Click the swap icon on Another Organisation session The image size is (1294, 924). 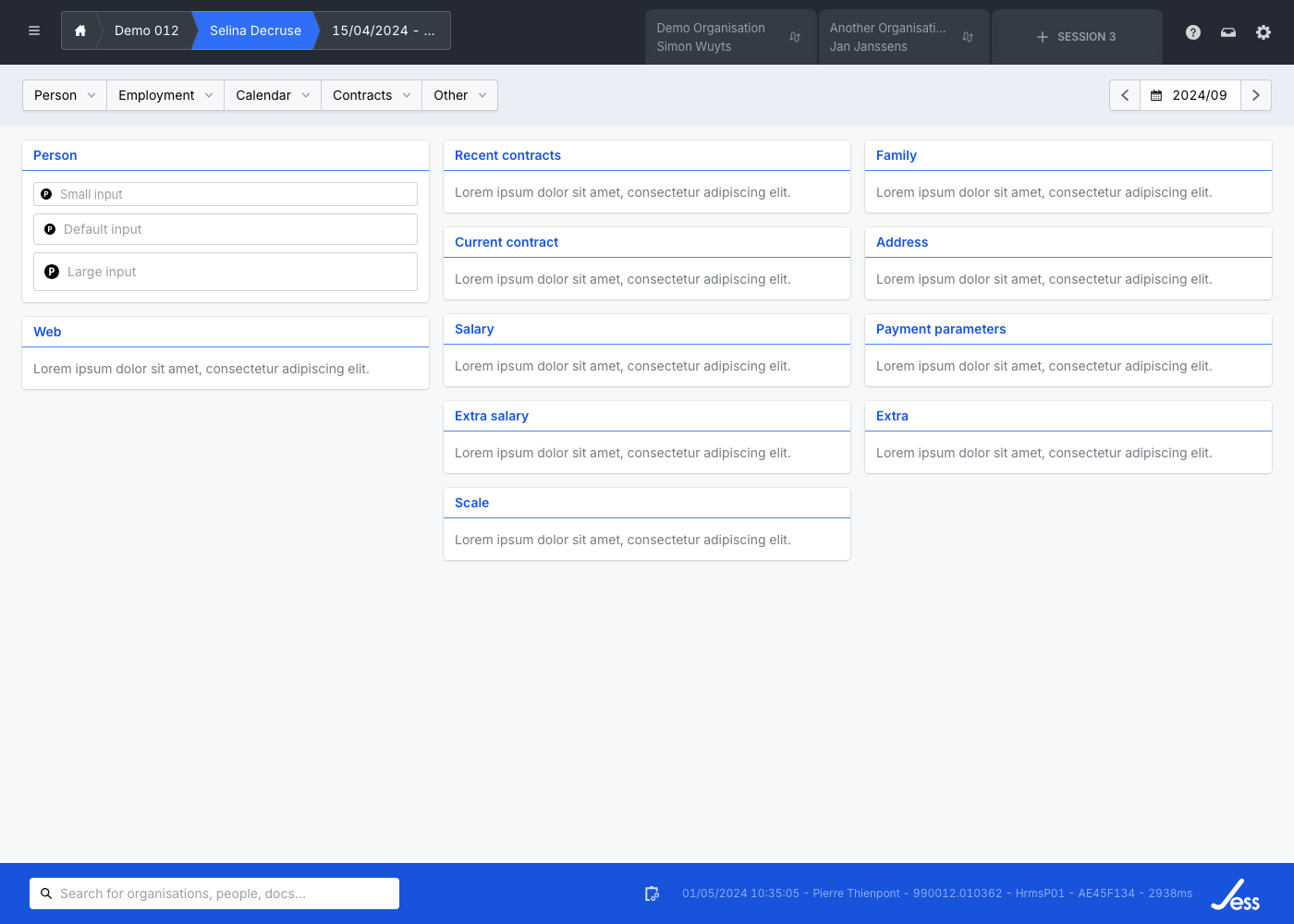968,37
